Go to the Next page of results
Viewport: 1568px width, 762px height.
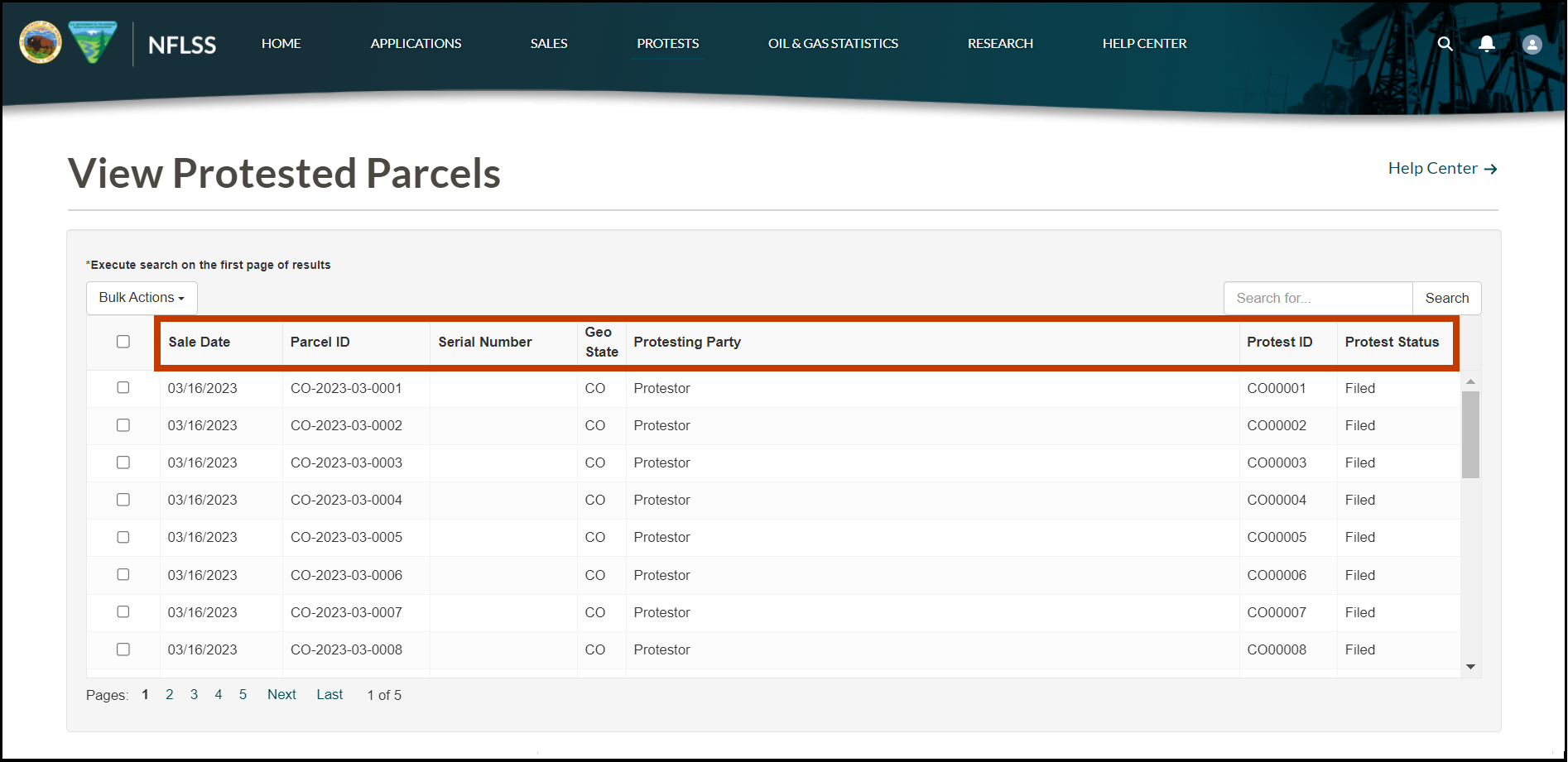pyautogui.click(x=281, y=695)
